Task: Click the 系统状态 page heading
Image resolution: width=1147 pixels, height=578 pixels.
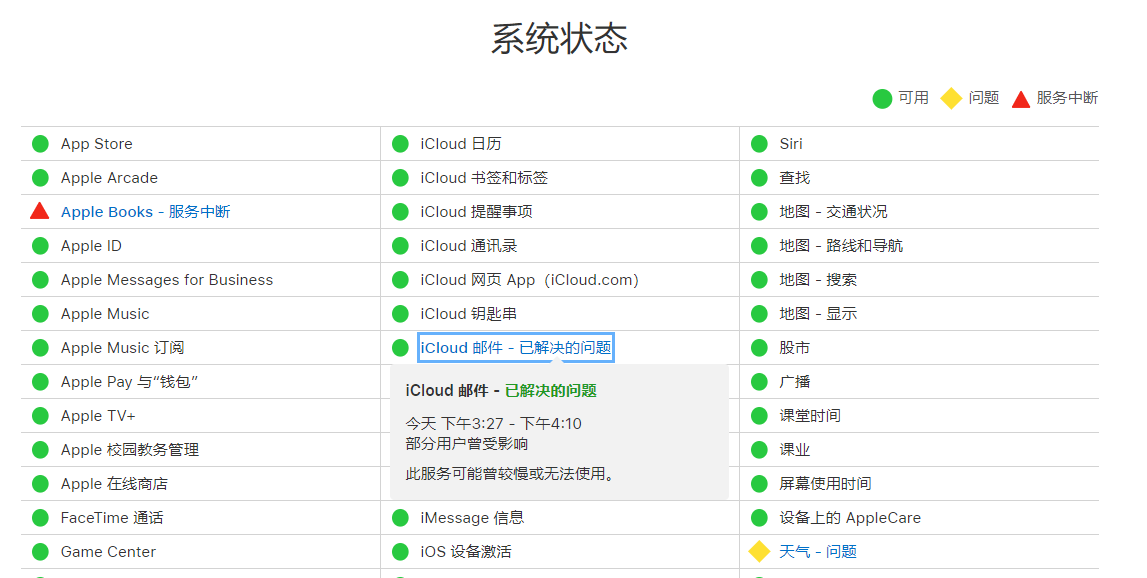Action: tap(560, 39)
